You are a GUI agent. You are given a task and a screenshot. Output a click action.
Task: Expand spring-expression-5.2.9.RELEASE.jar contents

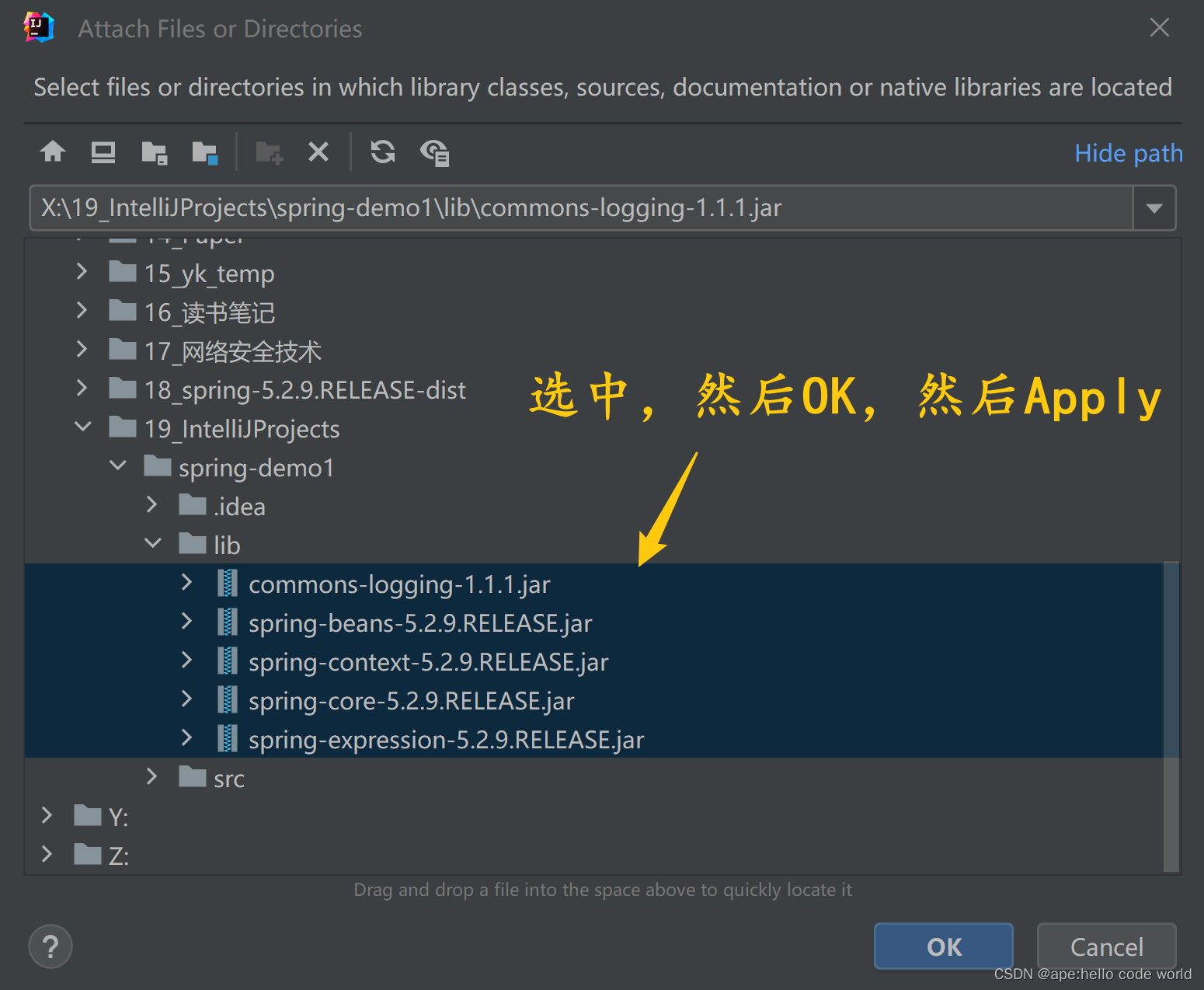(x=186, y=738)
